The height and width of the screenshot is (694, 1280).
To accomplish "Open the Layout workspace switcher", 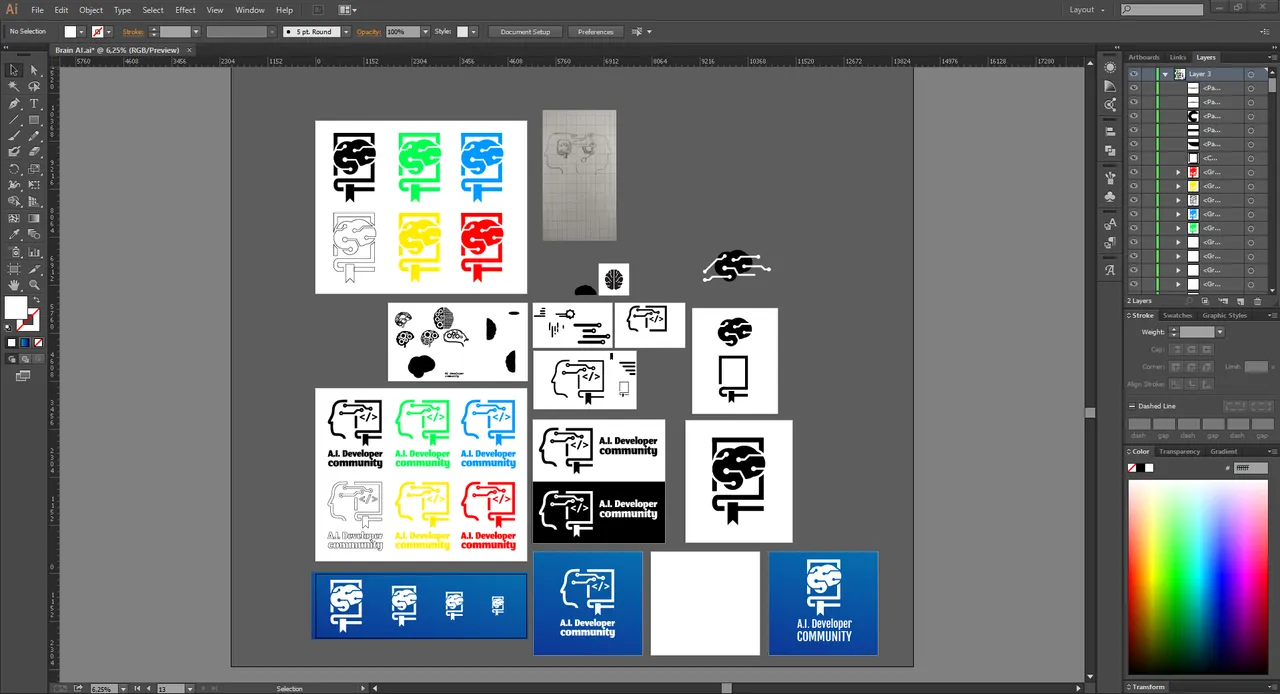I will [x=1087, y=10].
